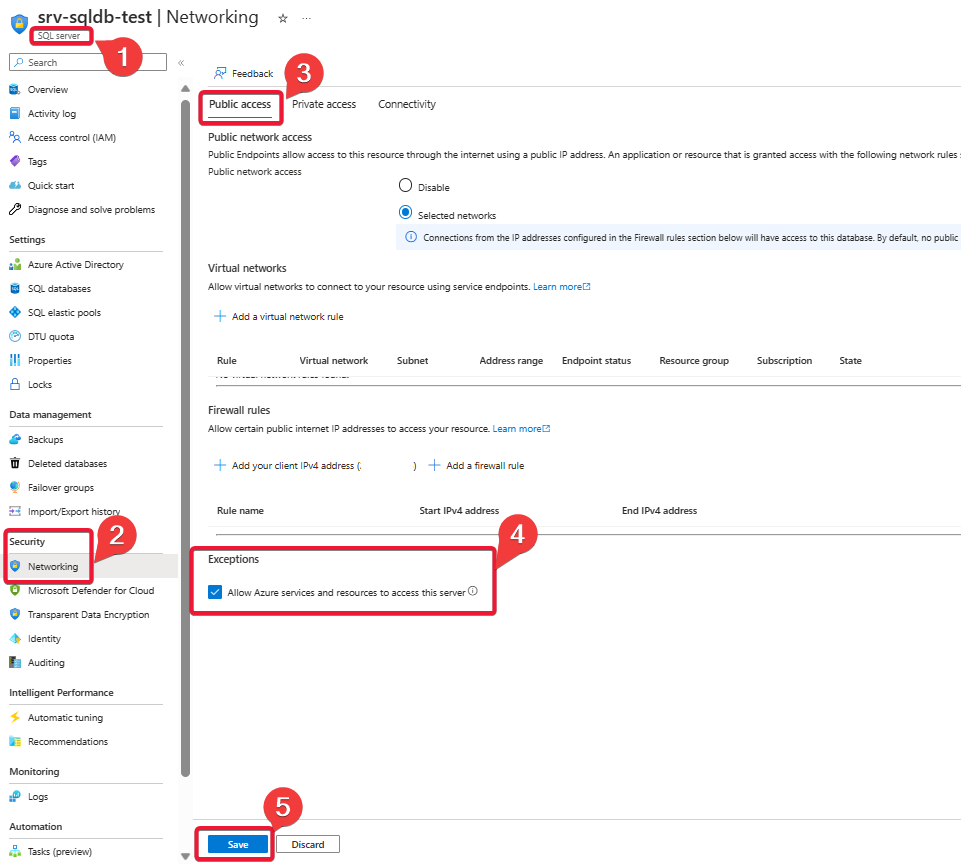Click the Azure Active Directory icon
This screenshot has height=864, width=961.
point(15,265)
